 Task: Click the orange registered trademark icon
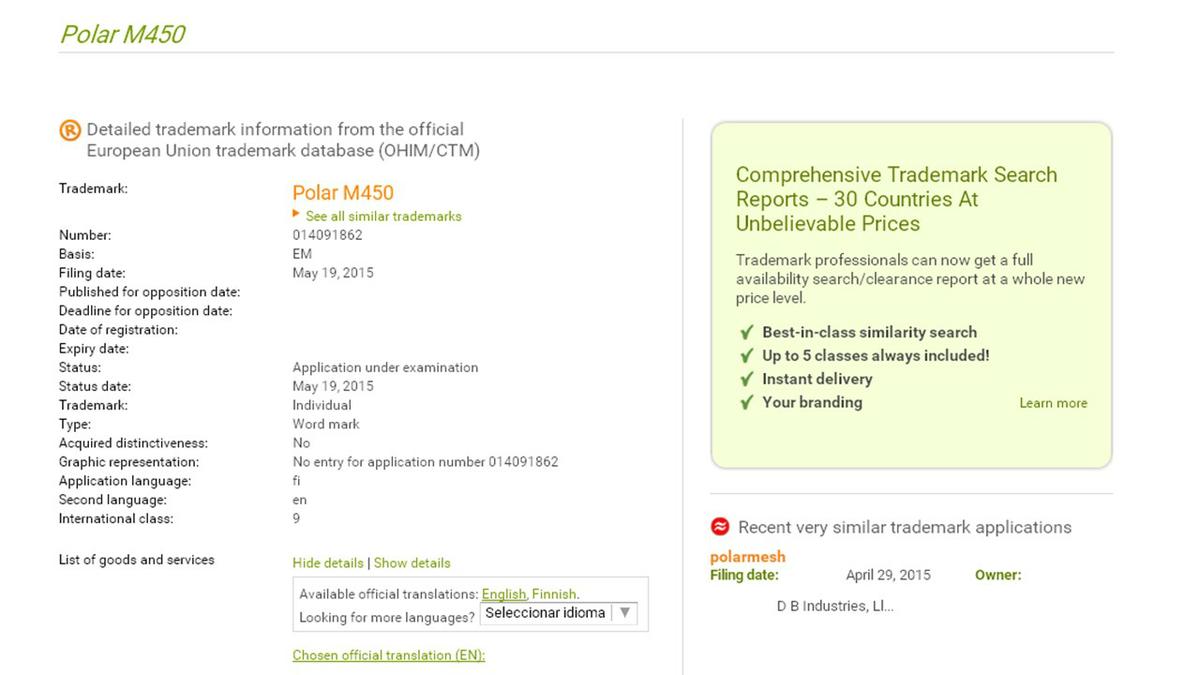pyautogui.click(x=70, y=130)
